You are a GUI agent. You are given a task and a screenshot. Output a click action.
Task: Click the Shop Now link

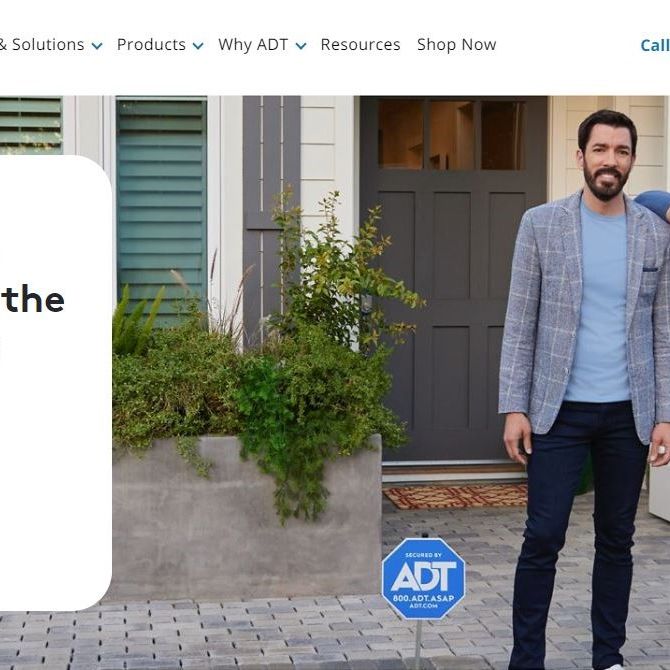pyautogui.click(x=456, y=44)
